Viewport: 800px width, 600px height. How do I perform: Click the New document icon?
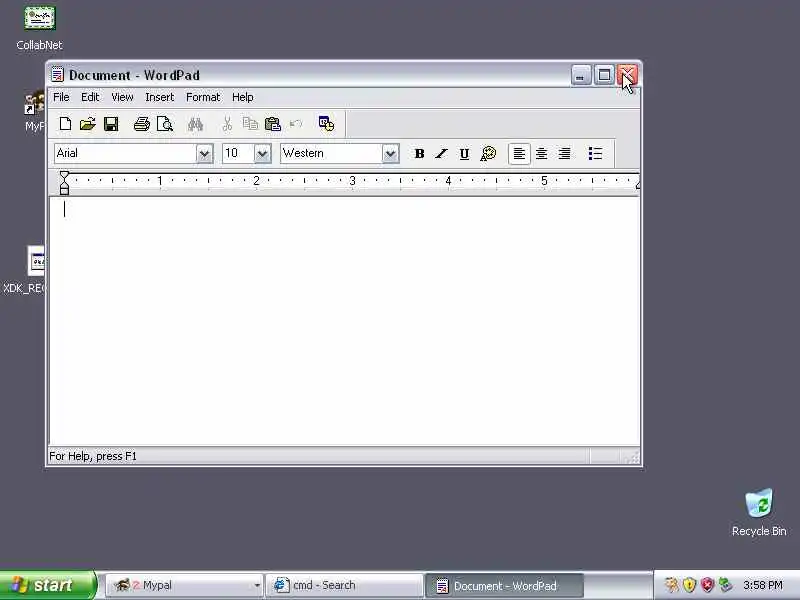point(65,124)
